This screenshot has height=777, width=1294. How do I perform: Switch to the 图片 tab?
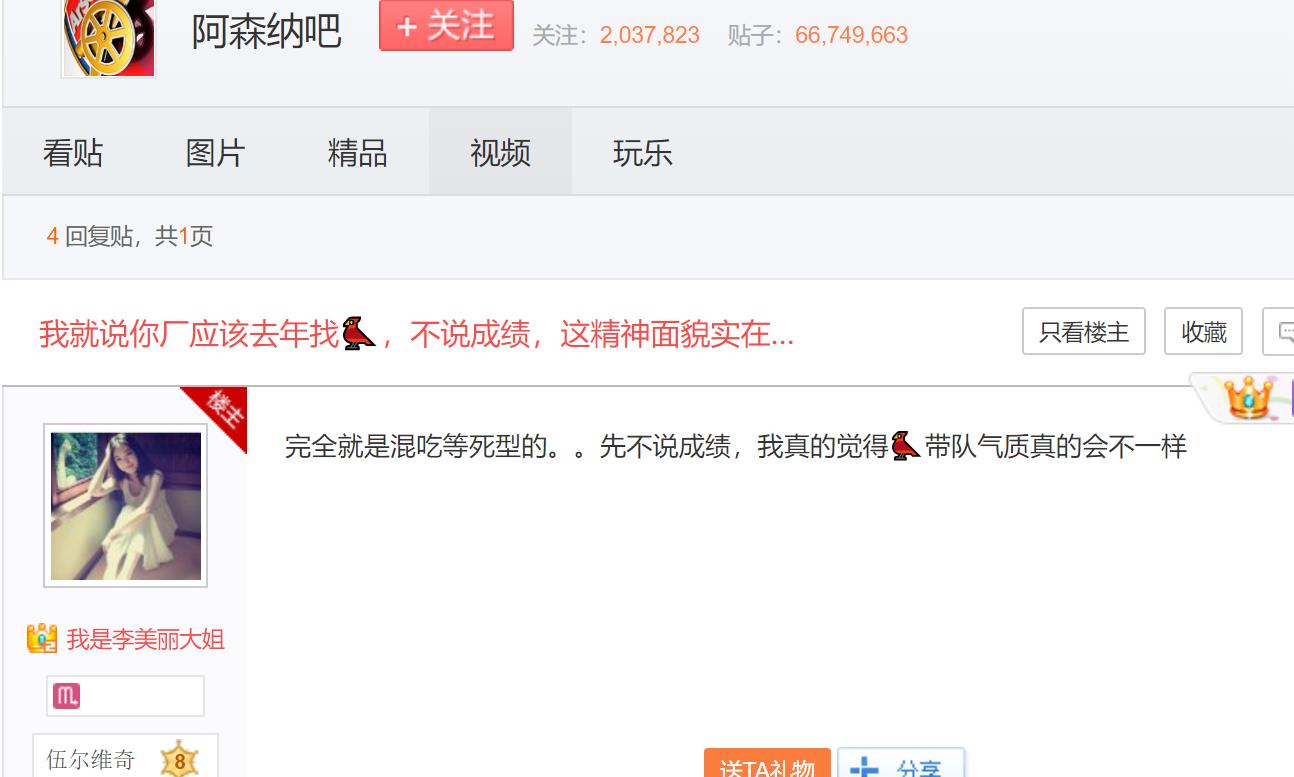215,153
